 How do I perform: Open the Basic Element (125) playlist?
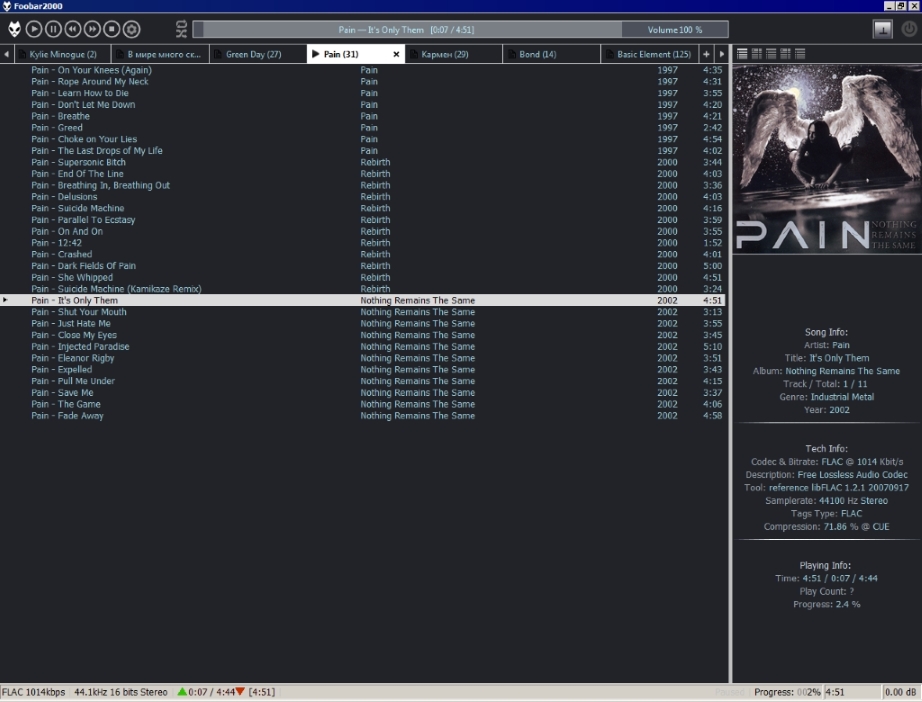[x=649, y=54]
